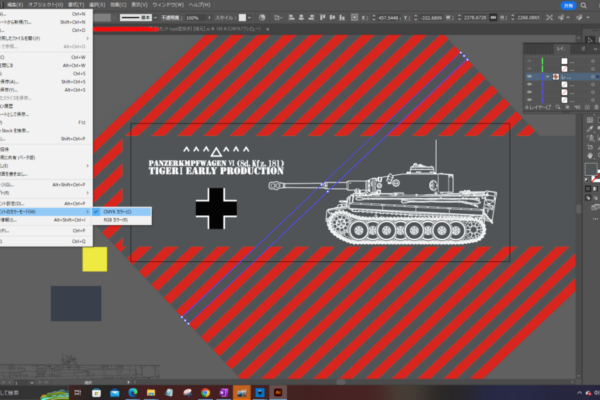This screenshot has height=400, width=600.
Task: Open the stroke profile dropdown
Action: click(x=155, y=18)
